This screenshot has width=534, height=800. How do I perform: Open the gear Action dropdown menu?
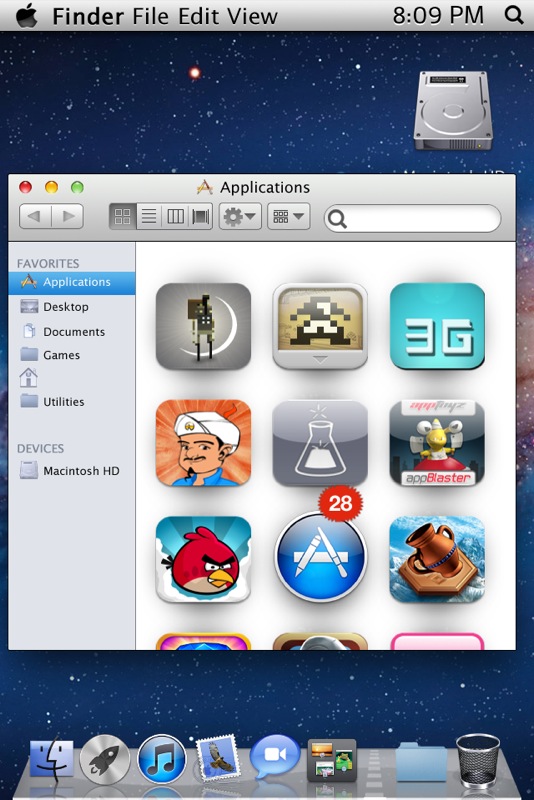(240, 216)
